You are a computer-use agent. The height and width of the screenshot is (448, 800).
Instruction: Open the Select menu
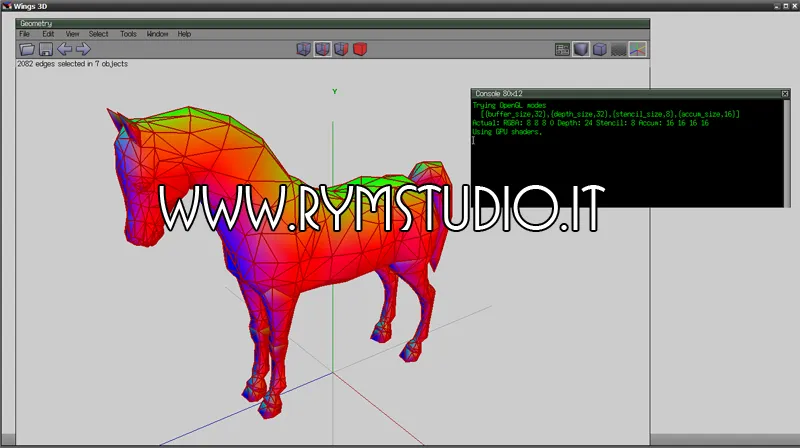tap(98, 34)
